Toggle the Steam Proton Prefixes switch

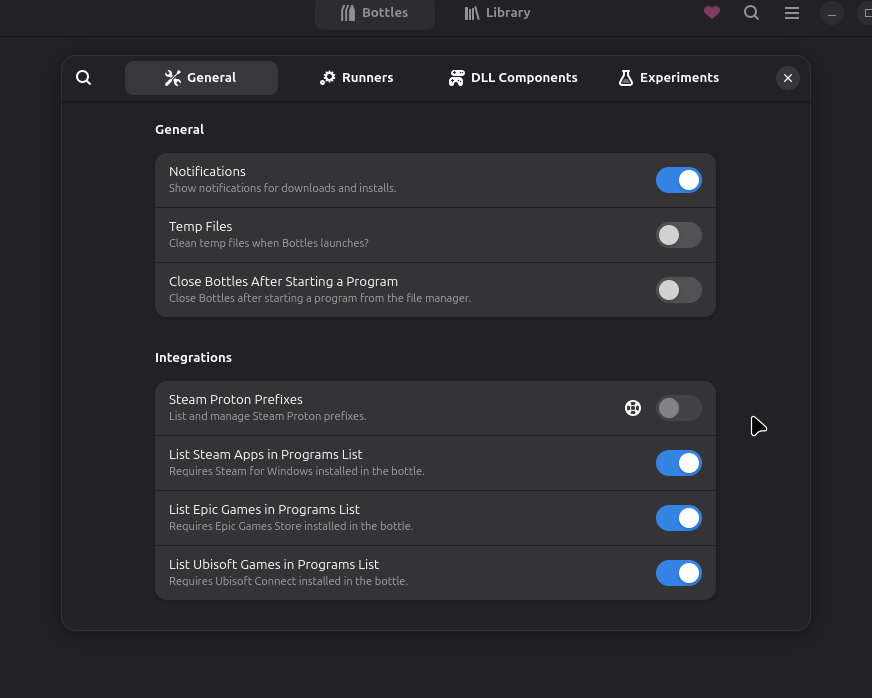pos(678,408)
